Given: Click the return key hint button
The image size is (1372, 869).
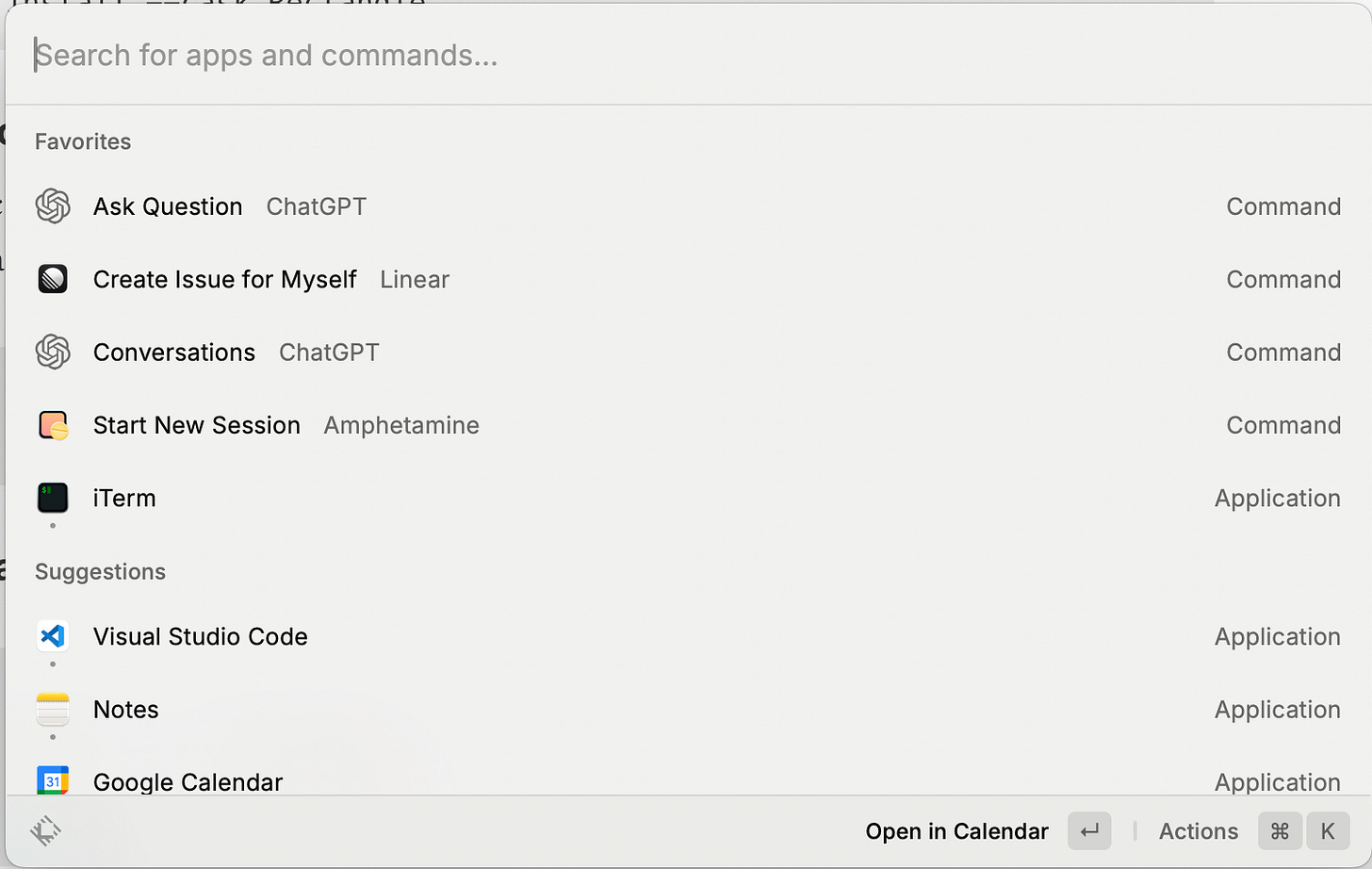Looking at the screenshot, I should click(x=1089, y=831).
